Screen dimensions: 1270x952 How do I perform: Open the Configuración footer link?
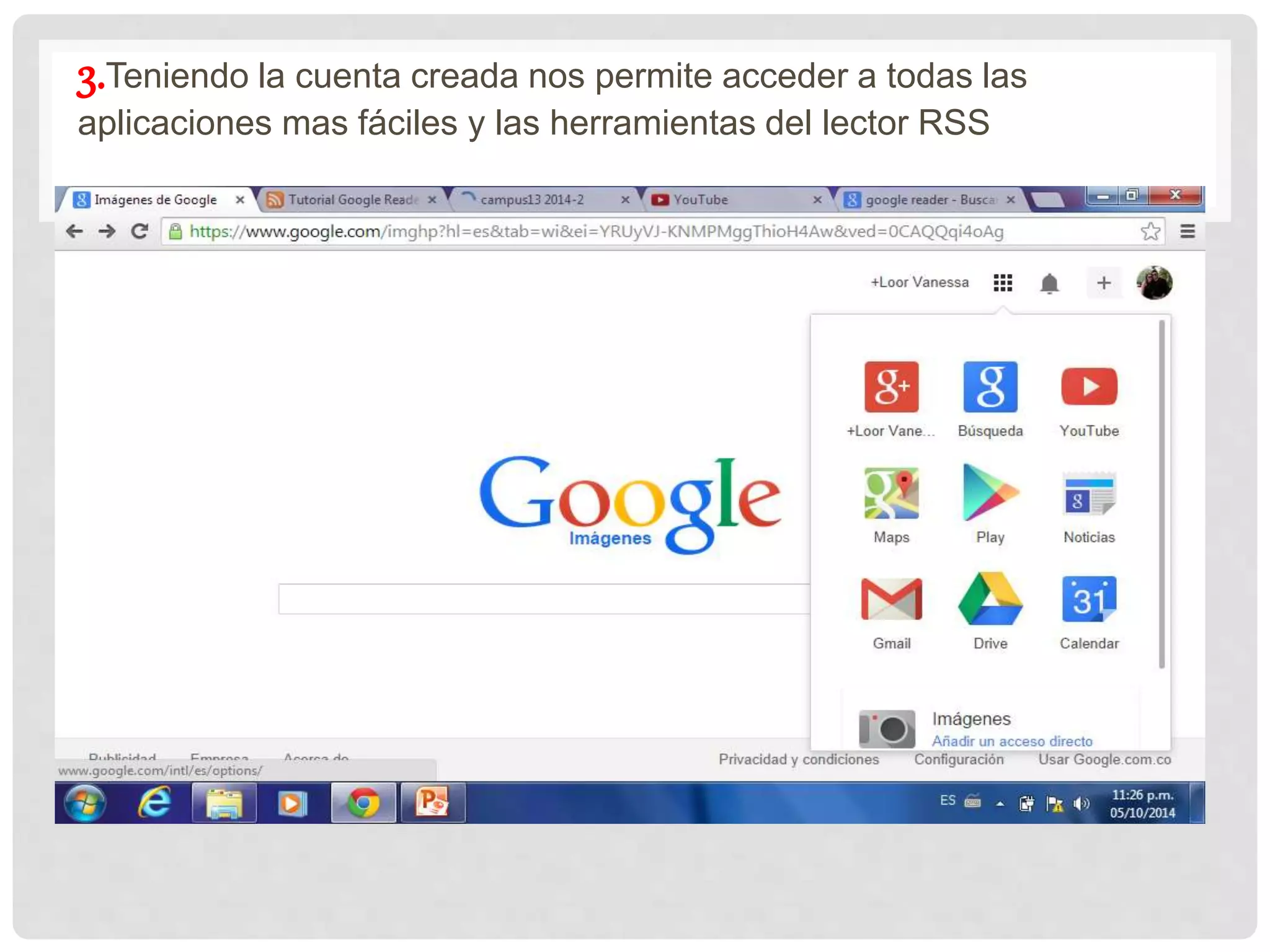(959, 759)
